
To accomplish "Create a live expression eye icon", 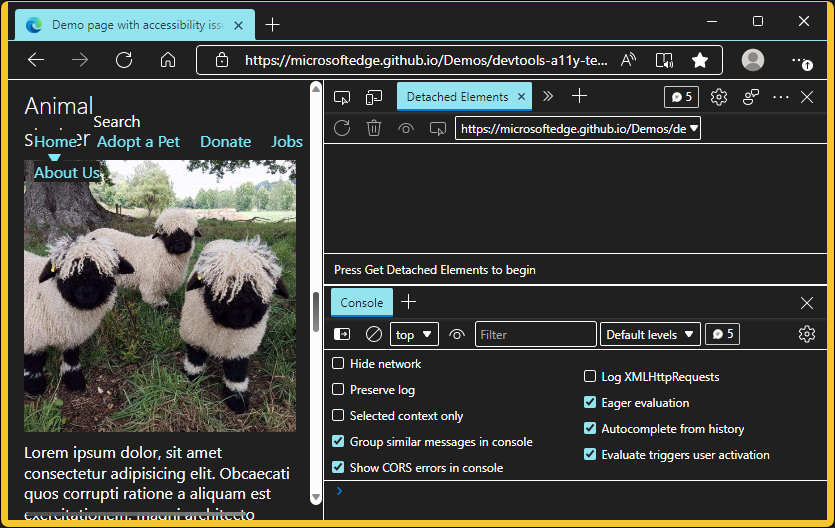I will [457, 334].
